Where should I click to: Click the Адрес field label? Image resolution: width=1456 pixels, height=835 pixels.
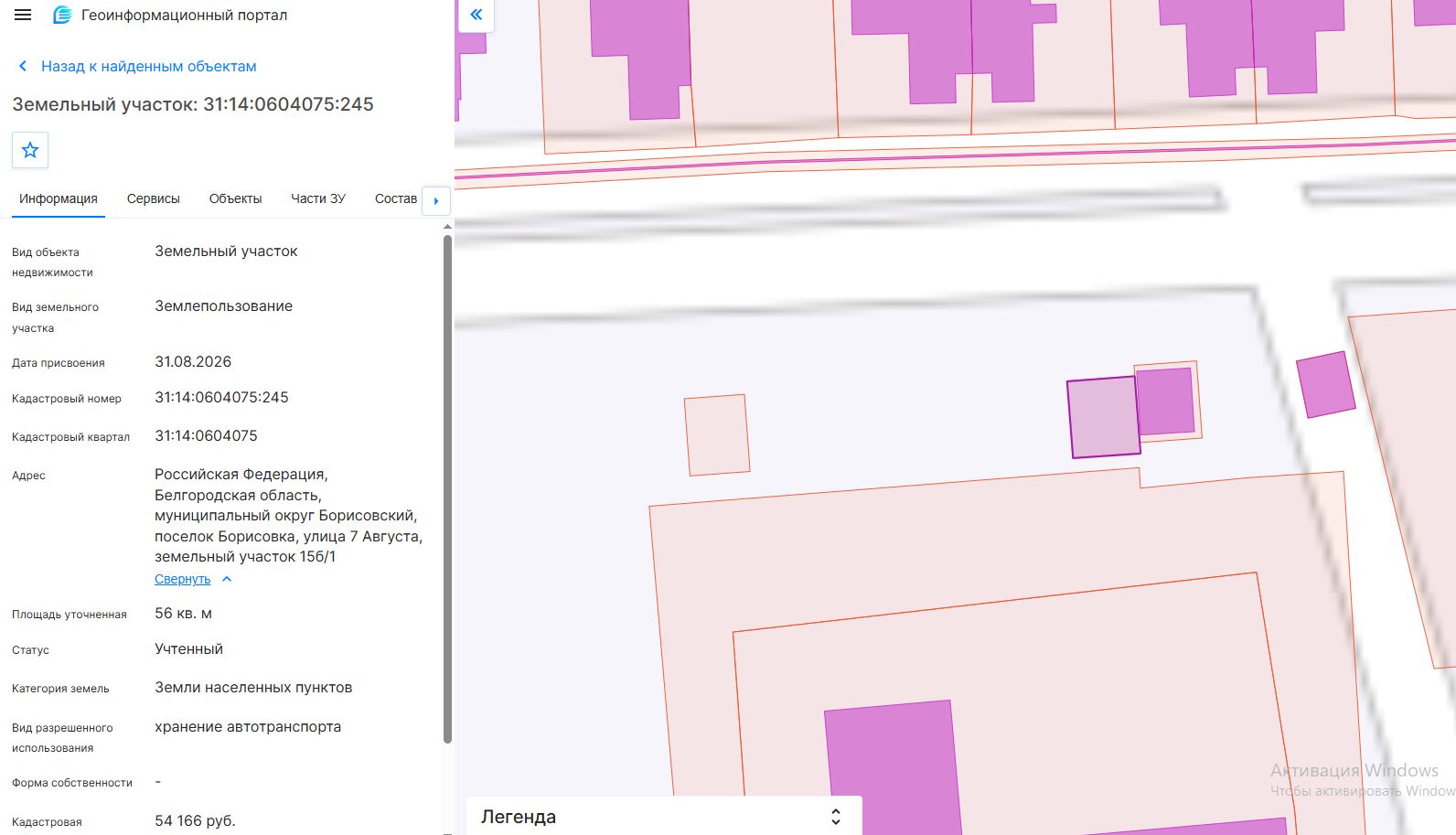coord(28,476)
